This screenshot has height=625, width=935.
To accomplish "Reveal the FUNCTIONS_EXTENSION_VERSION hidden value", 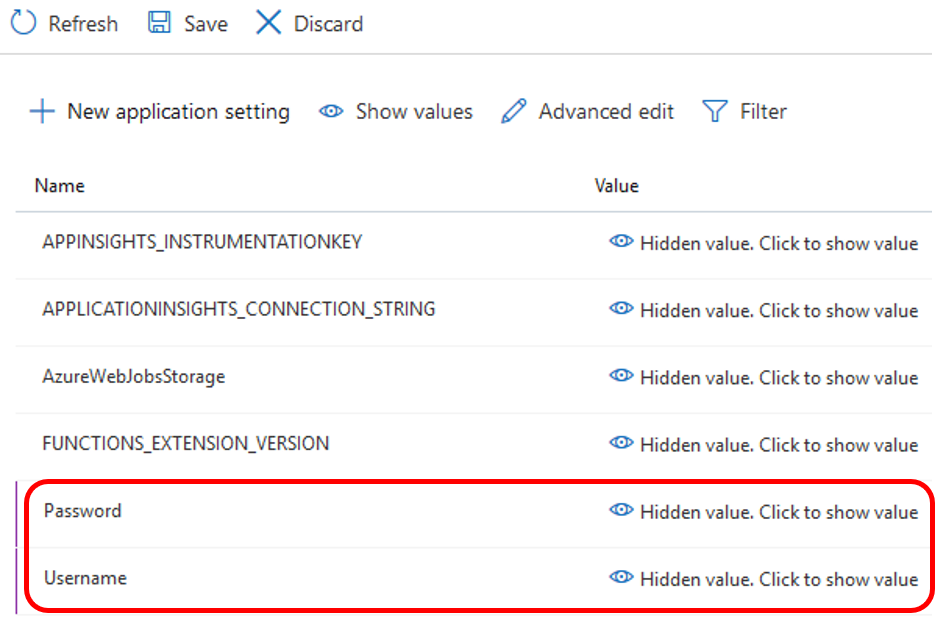I will tap(621, 443).
